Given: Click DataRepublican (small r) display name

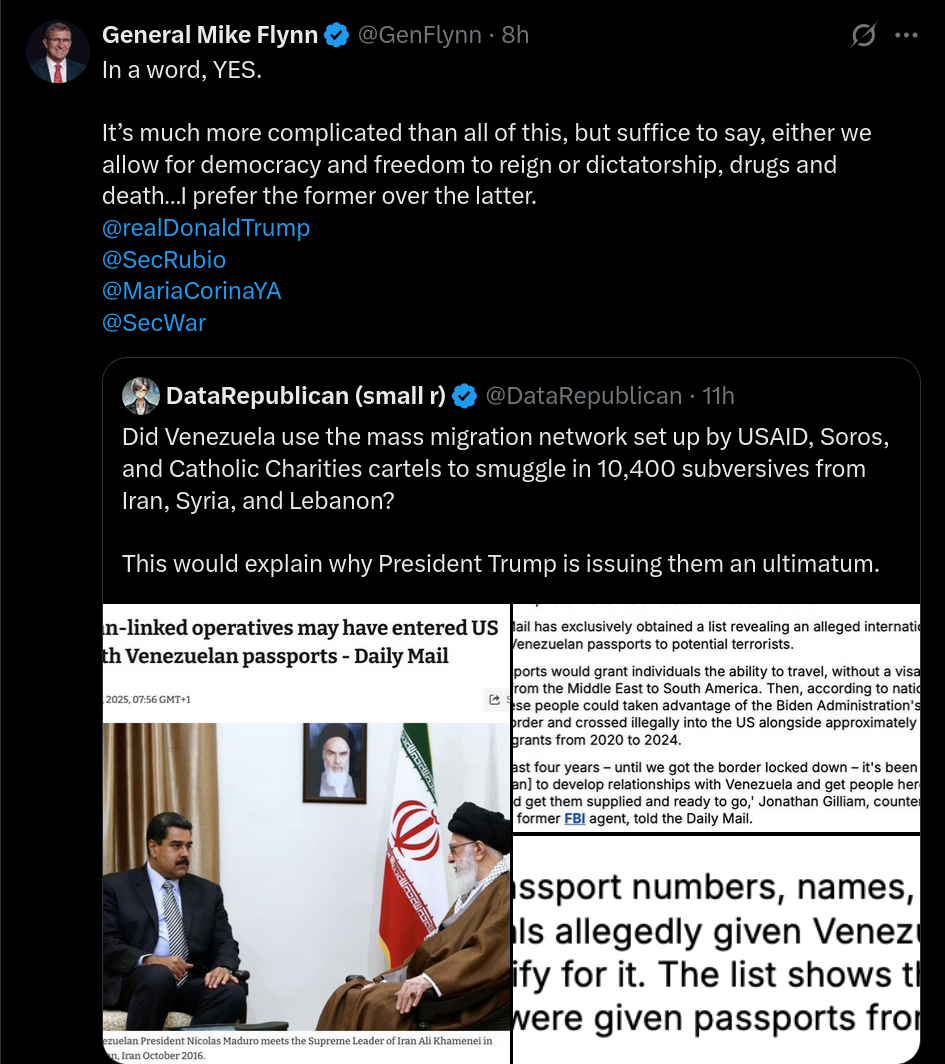Looking at the screenshot, I should pos(306,396).
